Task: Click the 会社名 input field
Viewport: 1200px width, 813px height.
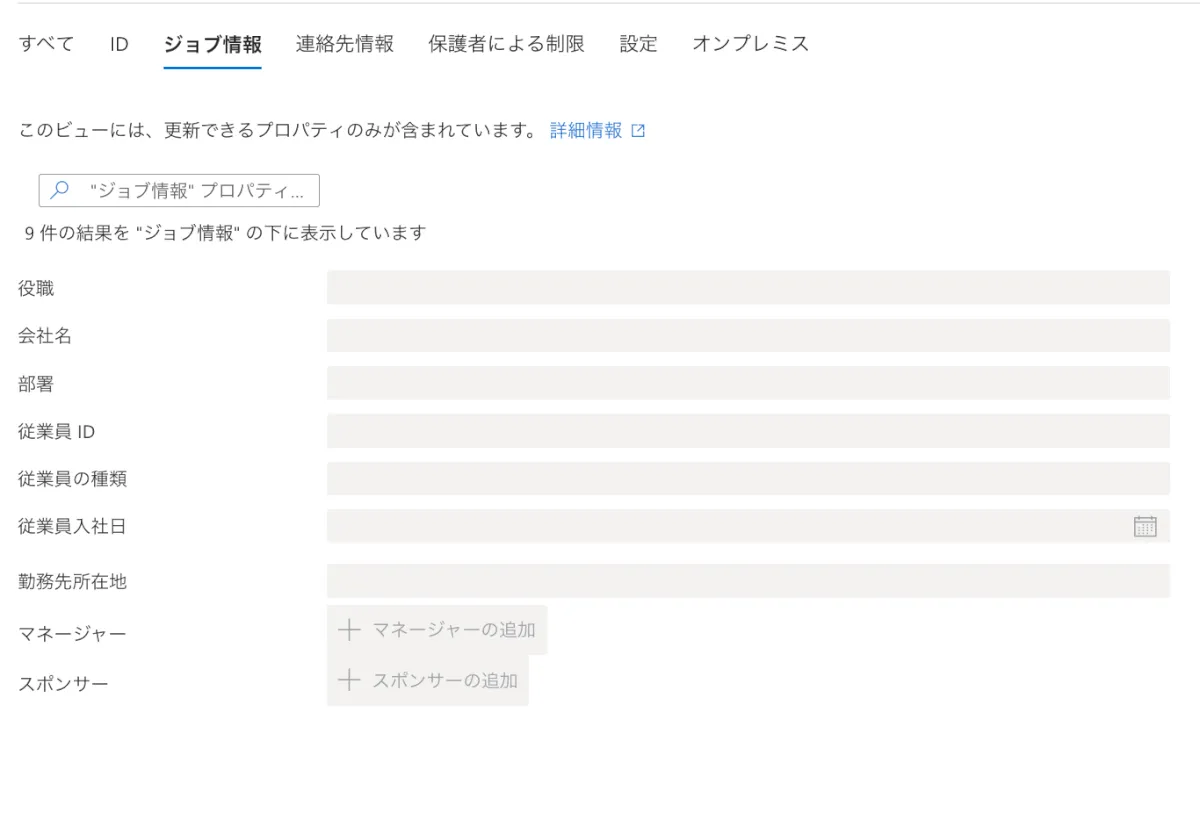Action: click(x=747, y=336)
